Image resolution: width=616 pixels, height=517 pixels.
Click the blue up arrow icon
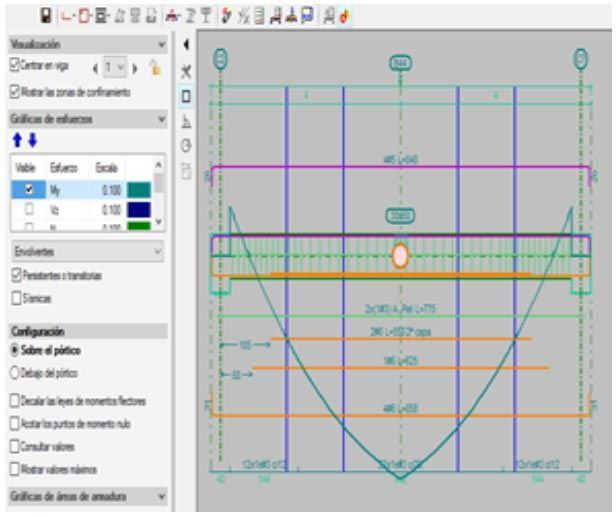tap(15, 142)
